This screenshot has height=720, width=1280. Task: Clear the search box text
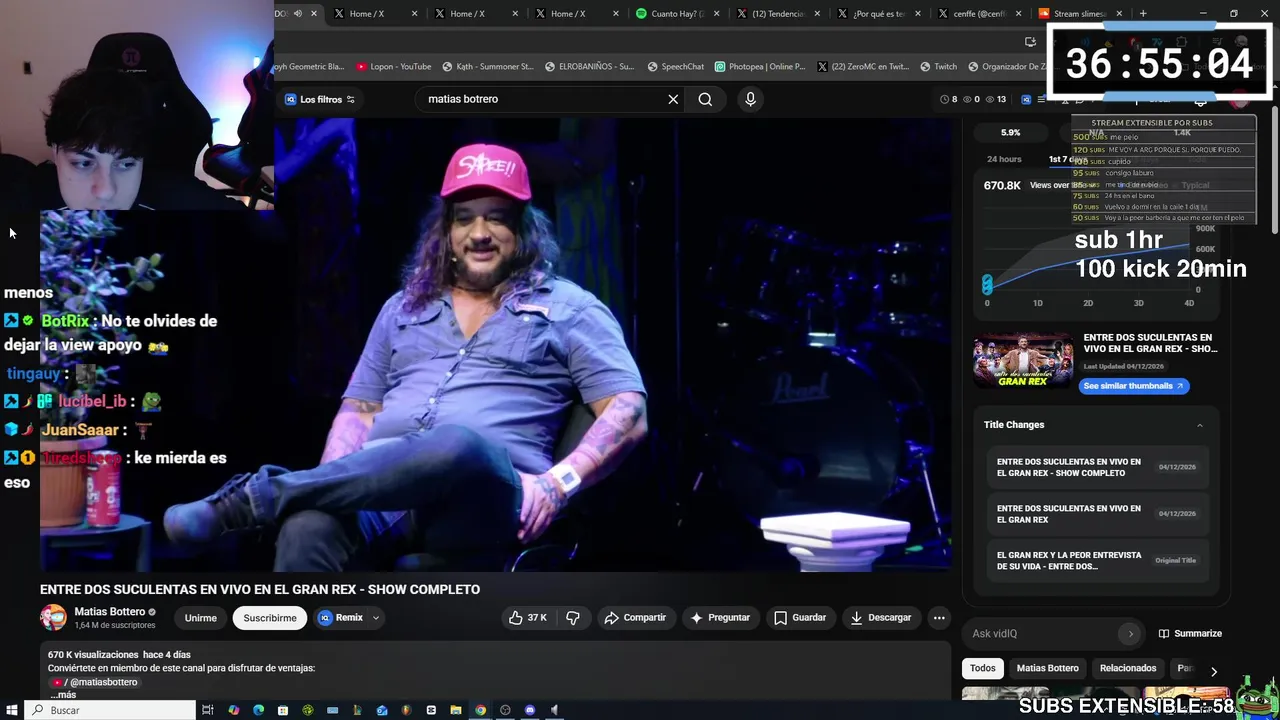tap(673, 99)
